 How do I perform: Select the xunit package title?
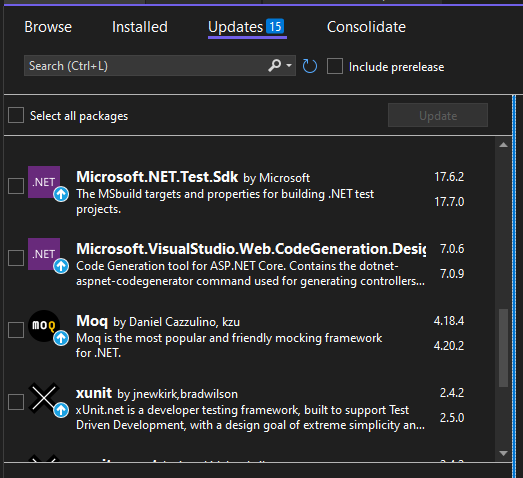tap(94, 393)
